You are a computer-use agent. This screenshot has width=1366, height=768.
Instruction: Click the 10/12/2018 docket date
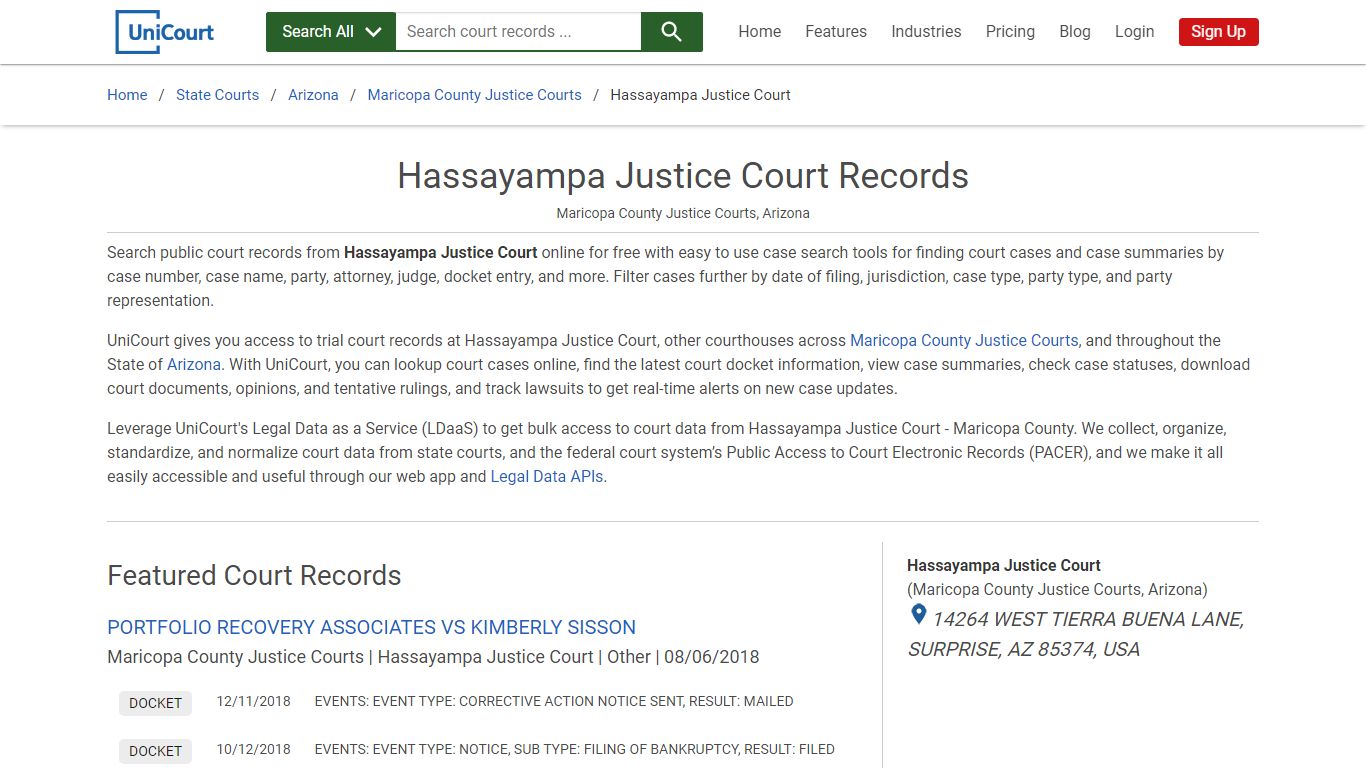coord(254,750)
